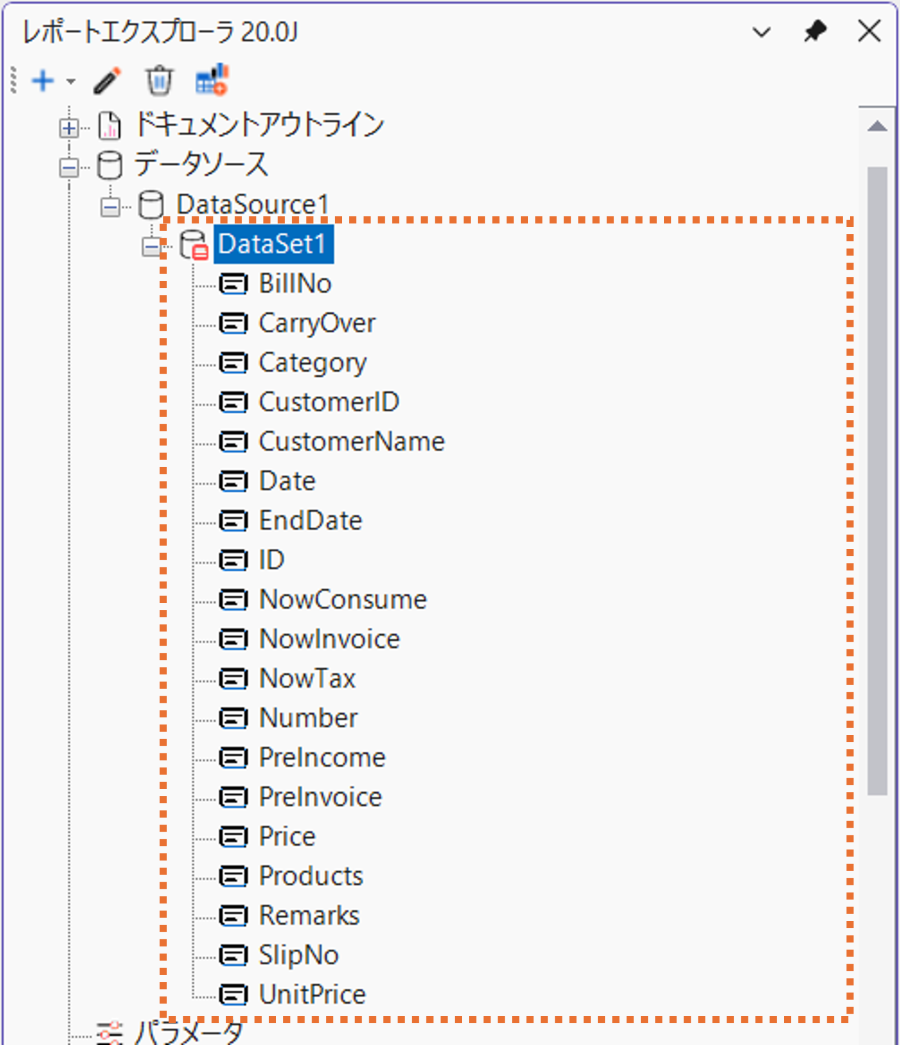
Task: Open the panel options chevron menu
Action: [762, 32]
